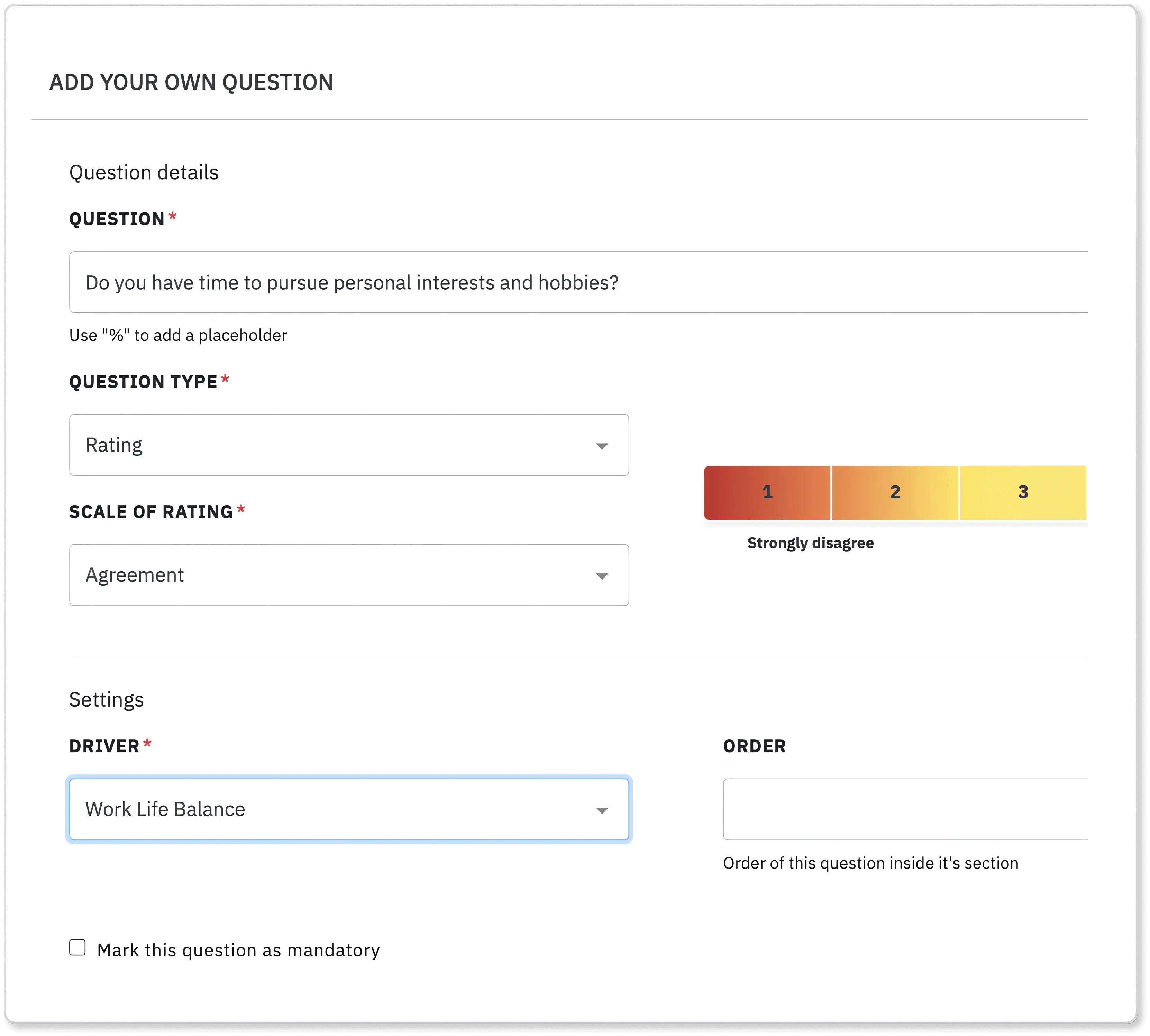Click the SCALE OF RATING label
Screen dimensions: 1150x1036
point(151,512)
